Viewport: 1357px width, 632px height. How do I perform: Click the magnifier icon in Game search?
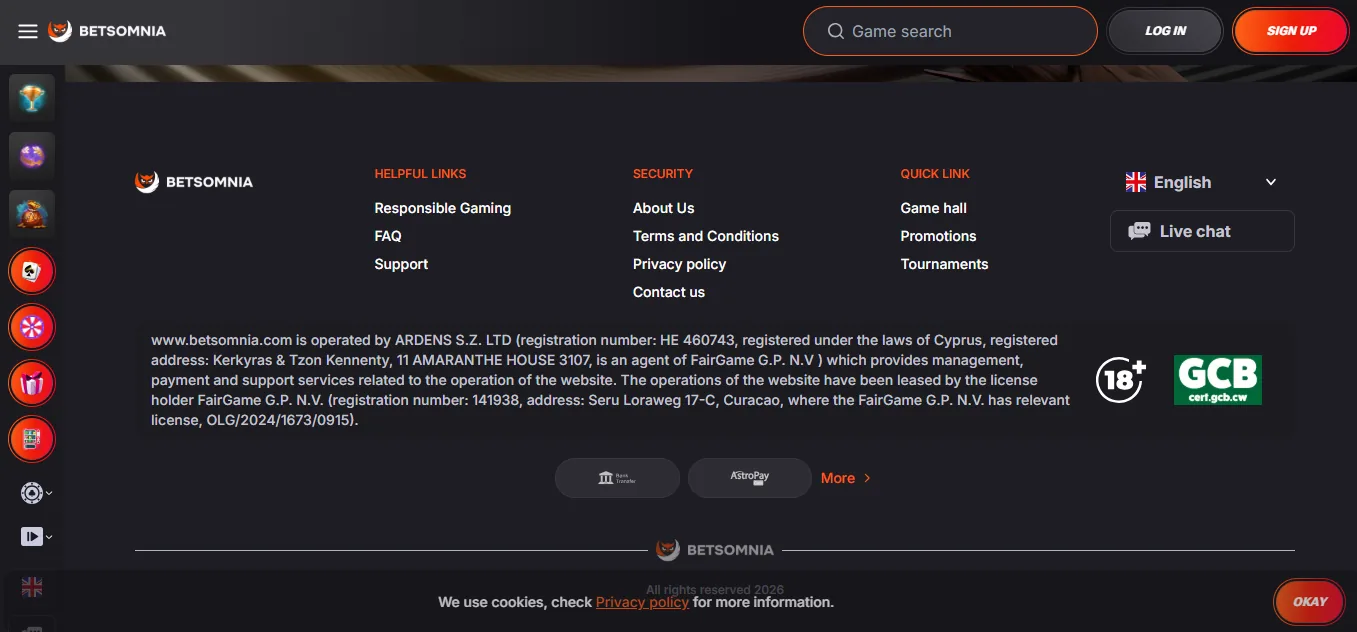836,31
